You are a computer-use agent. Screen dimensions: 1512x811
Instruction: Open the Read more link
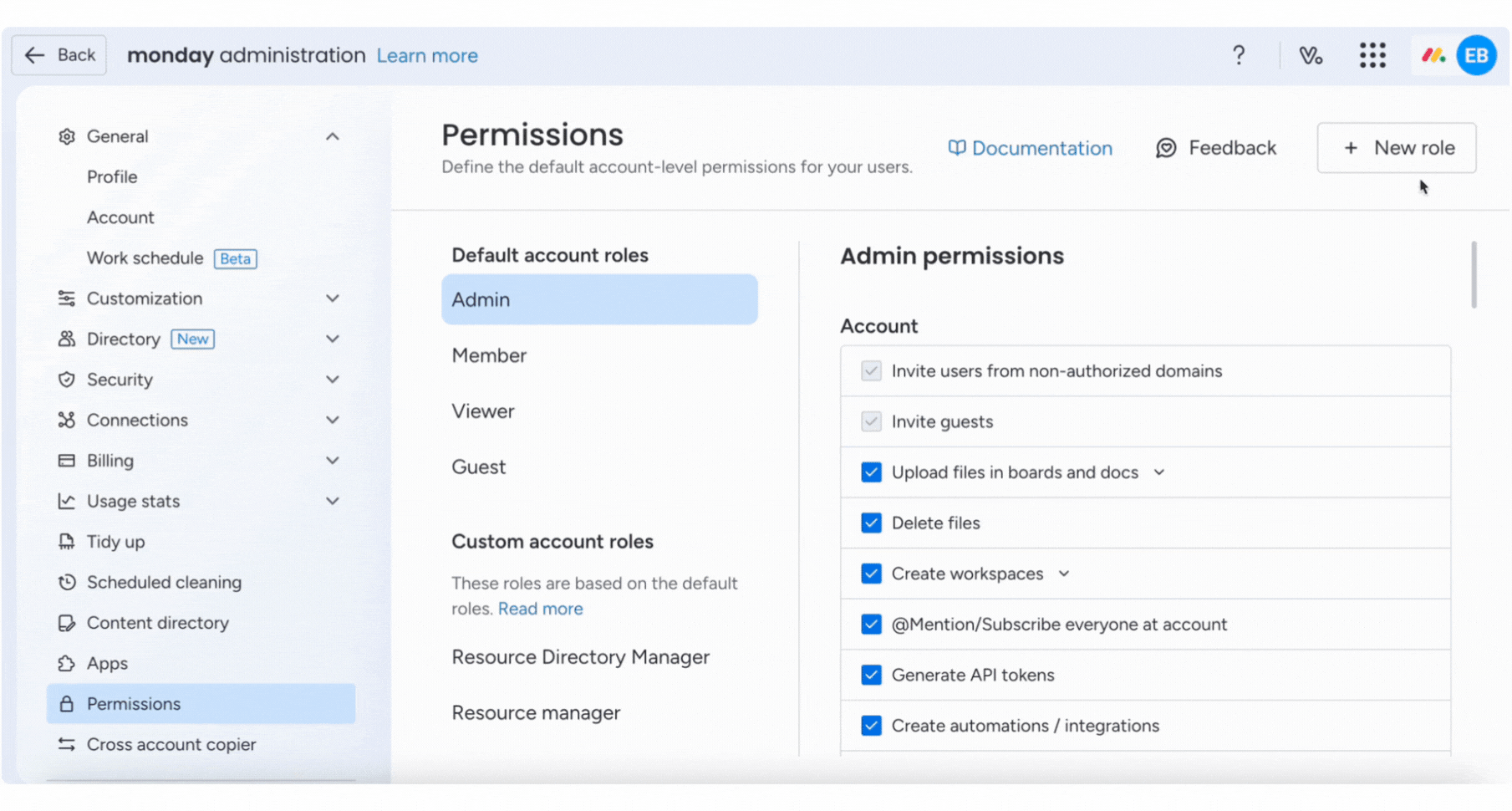click(541, 609)
